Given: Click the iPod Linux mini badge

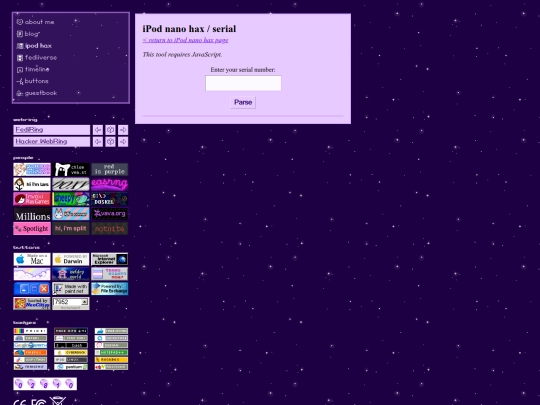Looking at the screenshot, I should pyautogui.click(x=71, y=360).
